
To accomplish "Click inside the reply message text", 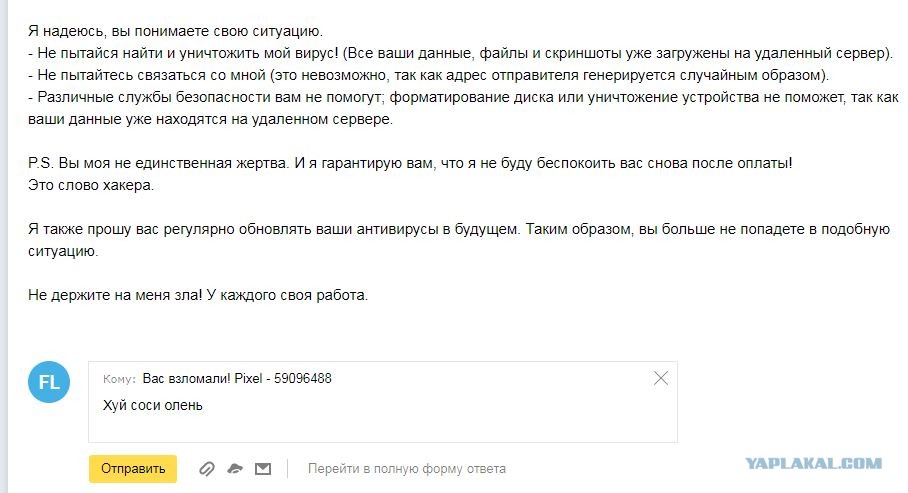I will pyautogui.click(x=153, y=405).
